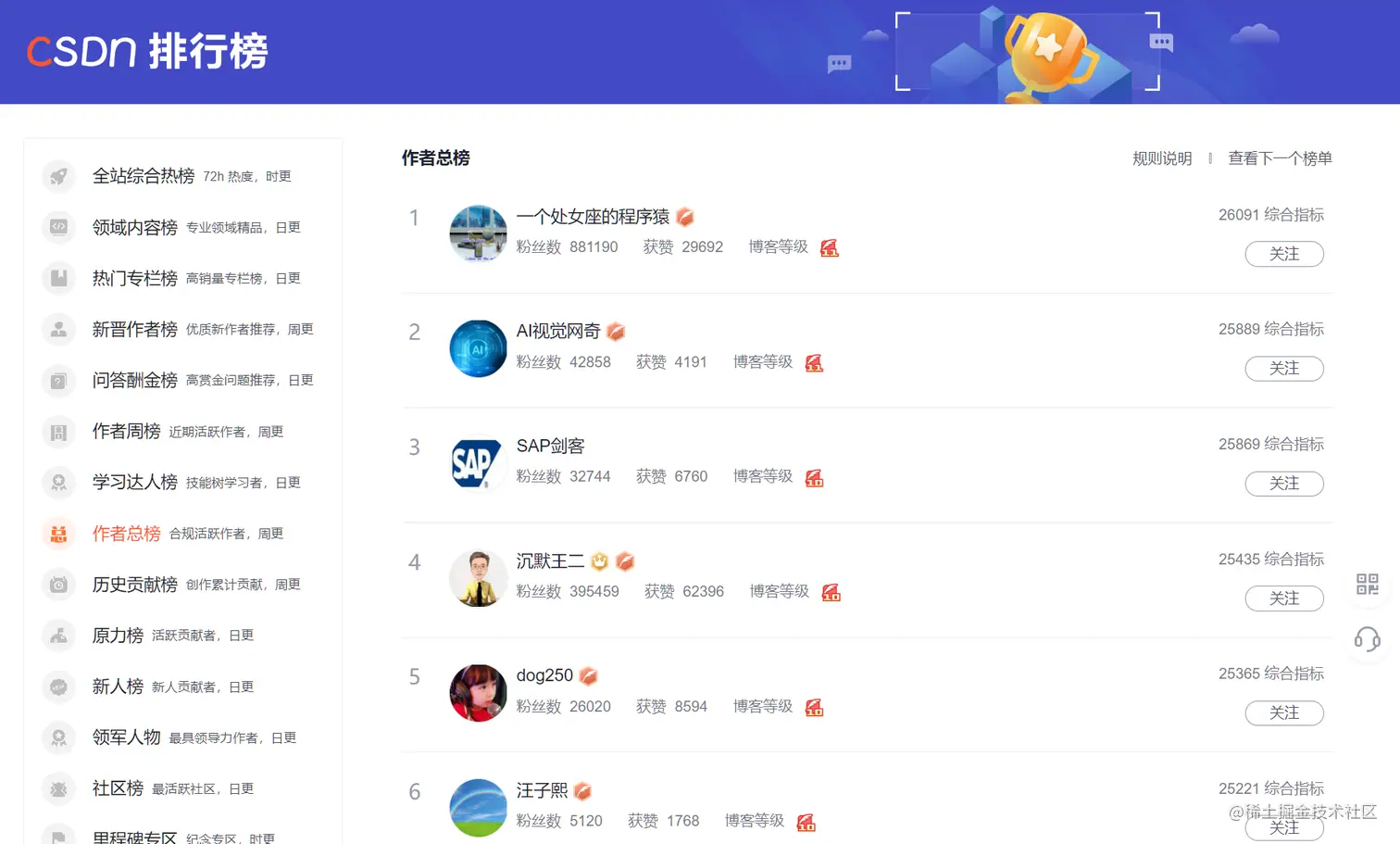1400x844 pixels.
Task: Click the code icon beside 领域内容榜
Action: 58,227
